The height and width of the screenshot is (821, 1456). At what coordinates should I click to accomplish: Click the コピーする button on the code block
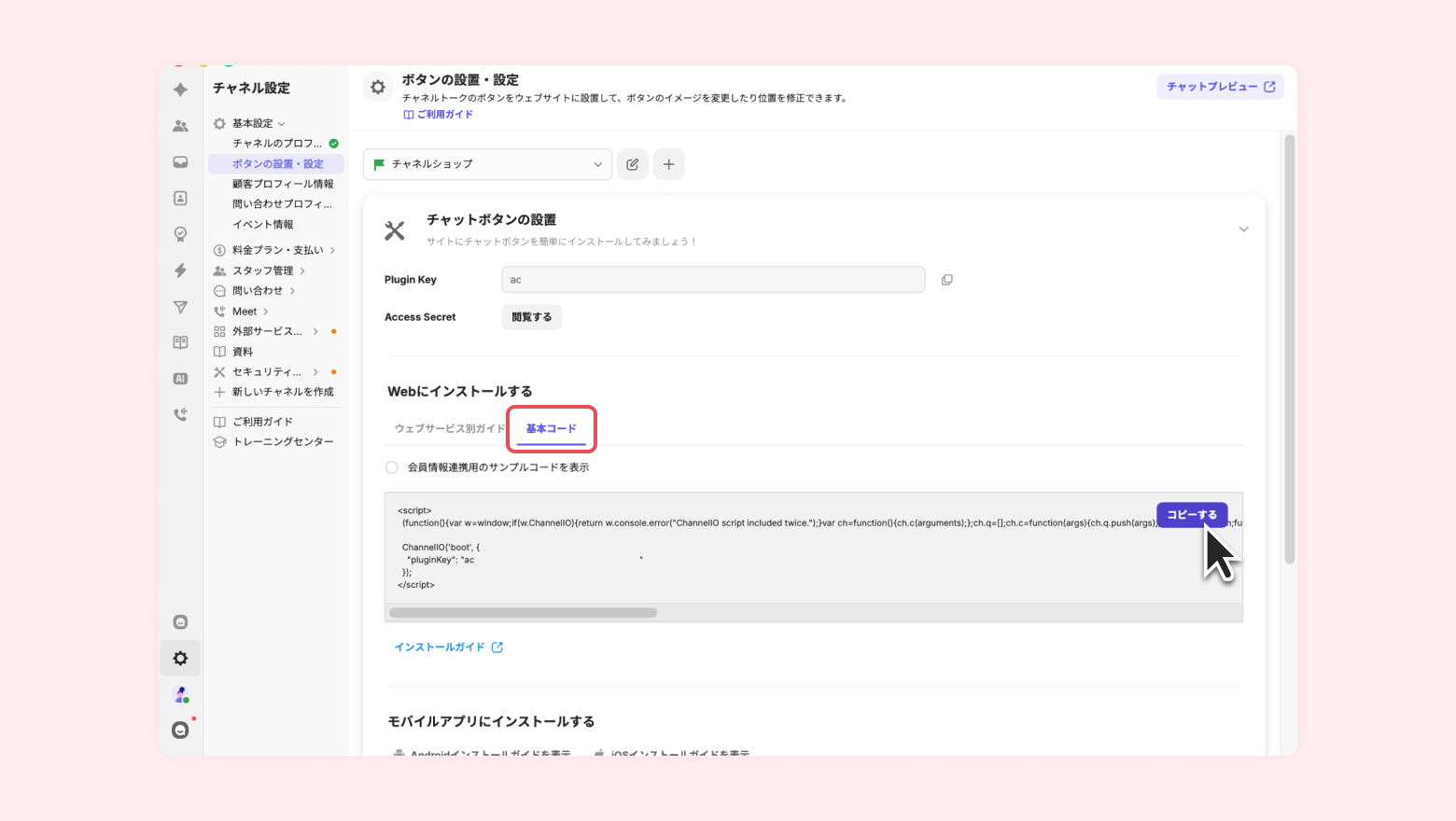click(x=1192, y=515)
